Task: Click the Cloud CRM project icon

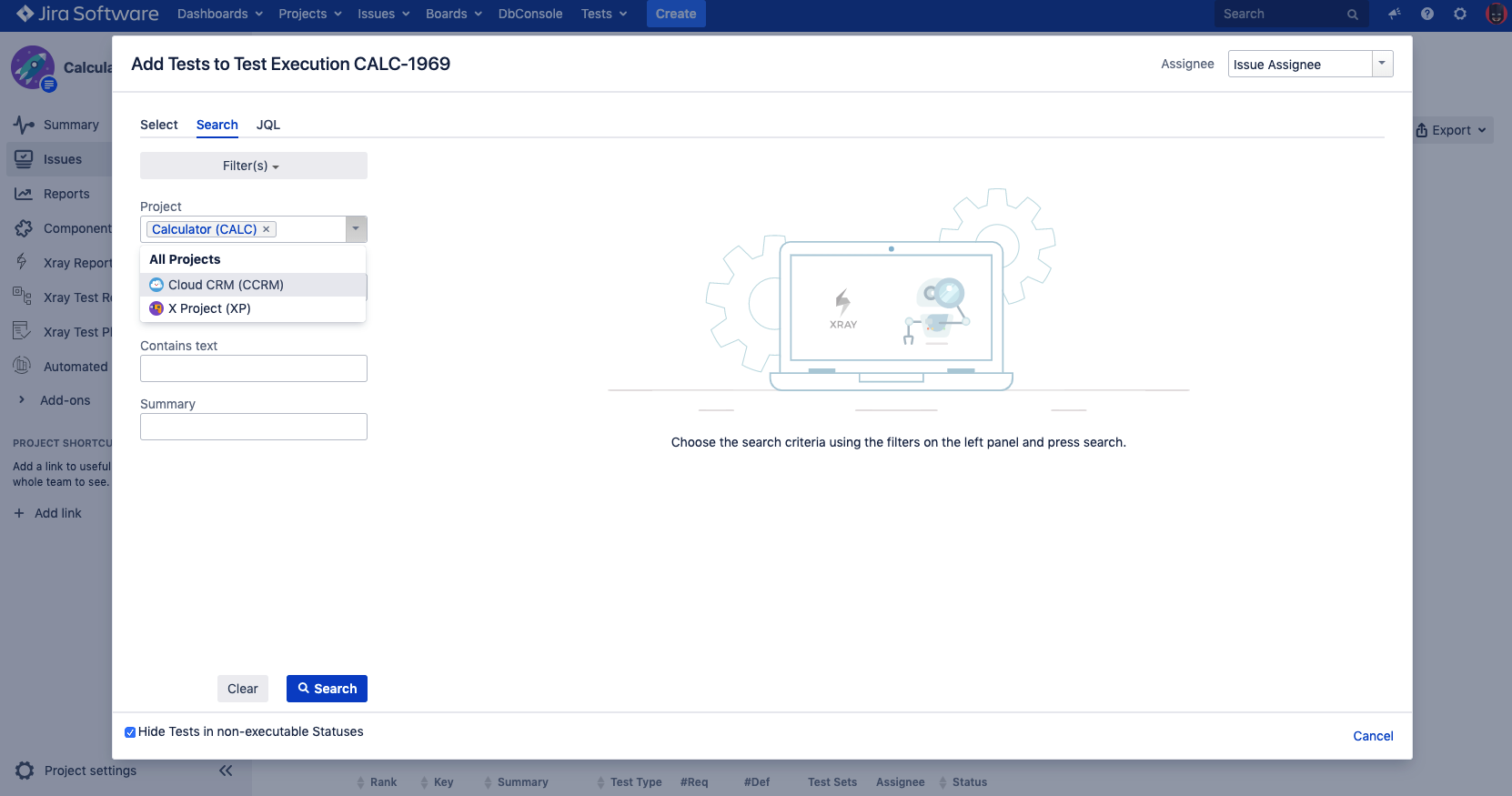Action: (x=156, y=285)
